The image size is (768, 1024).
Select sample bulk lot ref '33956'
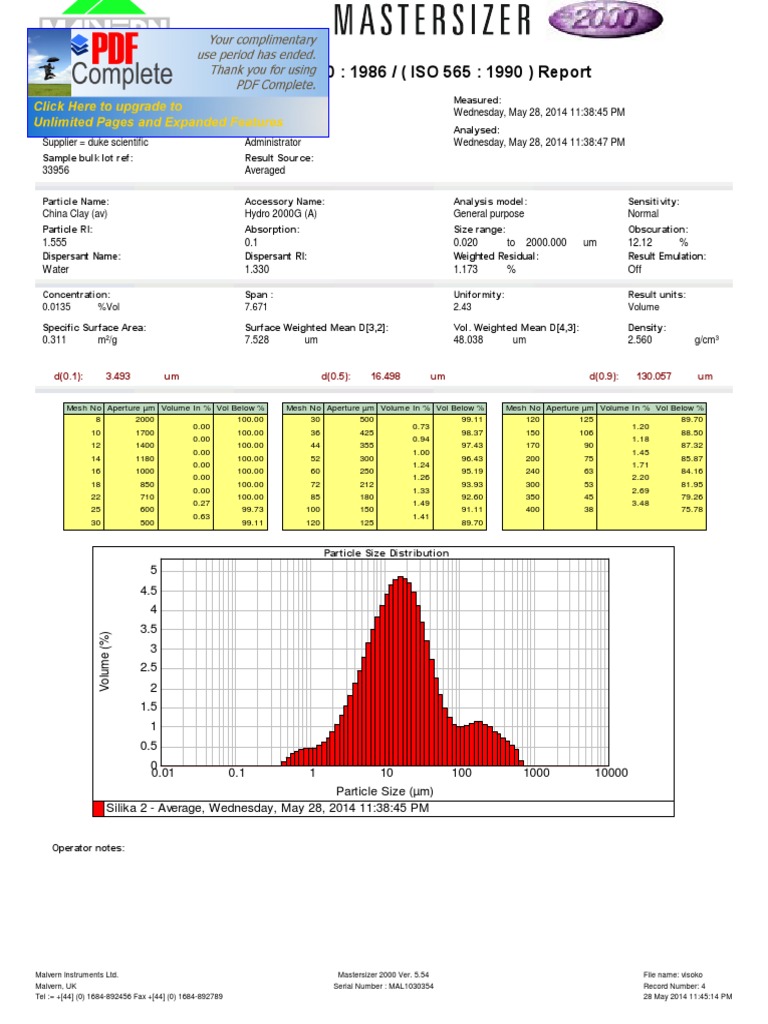pyautogui.click(x=56, y=170)
